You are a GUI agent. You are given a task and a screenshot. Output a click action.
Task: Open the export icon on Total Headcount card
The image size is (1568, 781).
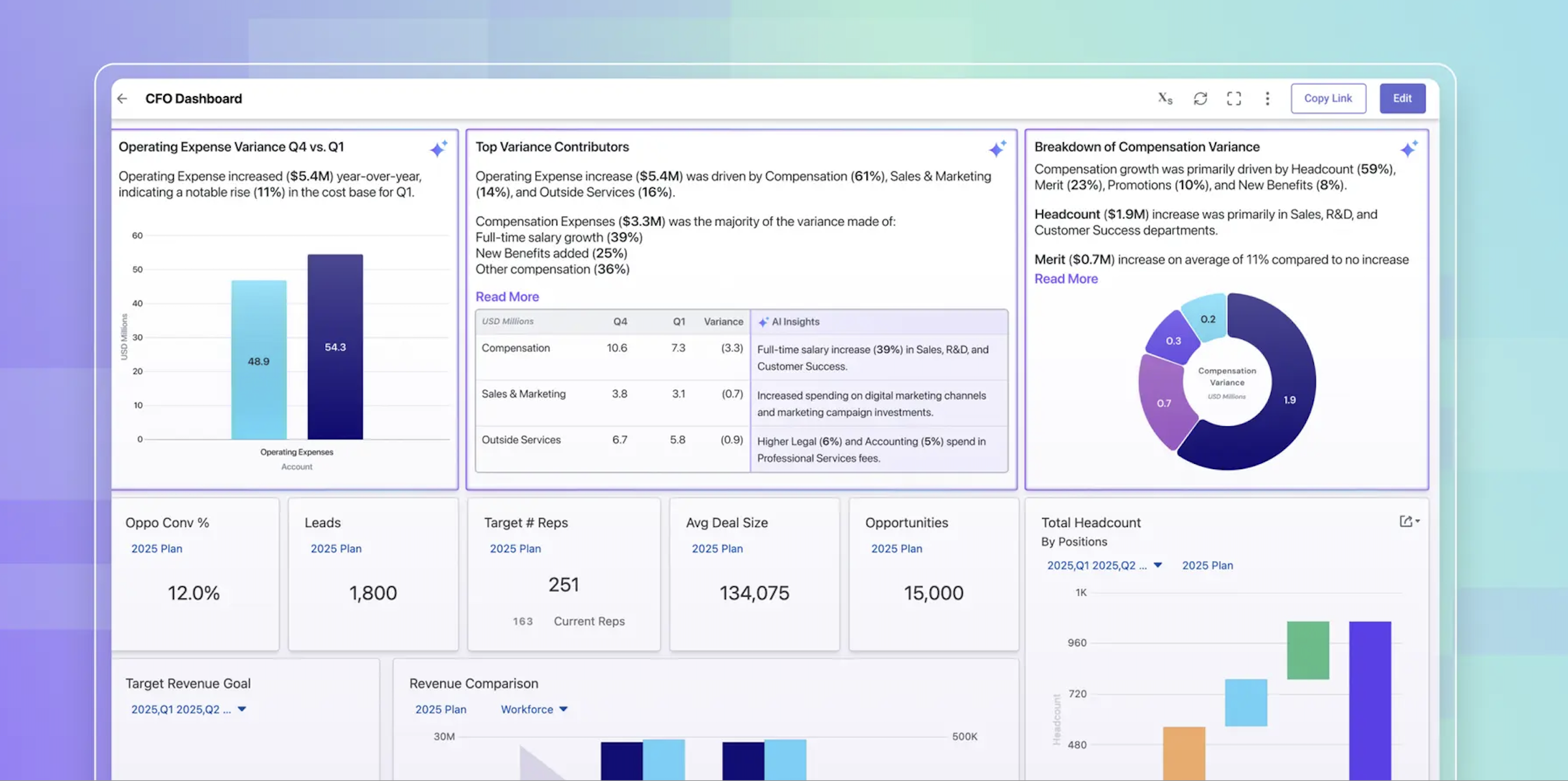(1406, 520)
